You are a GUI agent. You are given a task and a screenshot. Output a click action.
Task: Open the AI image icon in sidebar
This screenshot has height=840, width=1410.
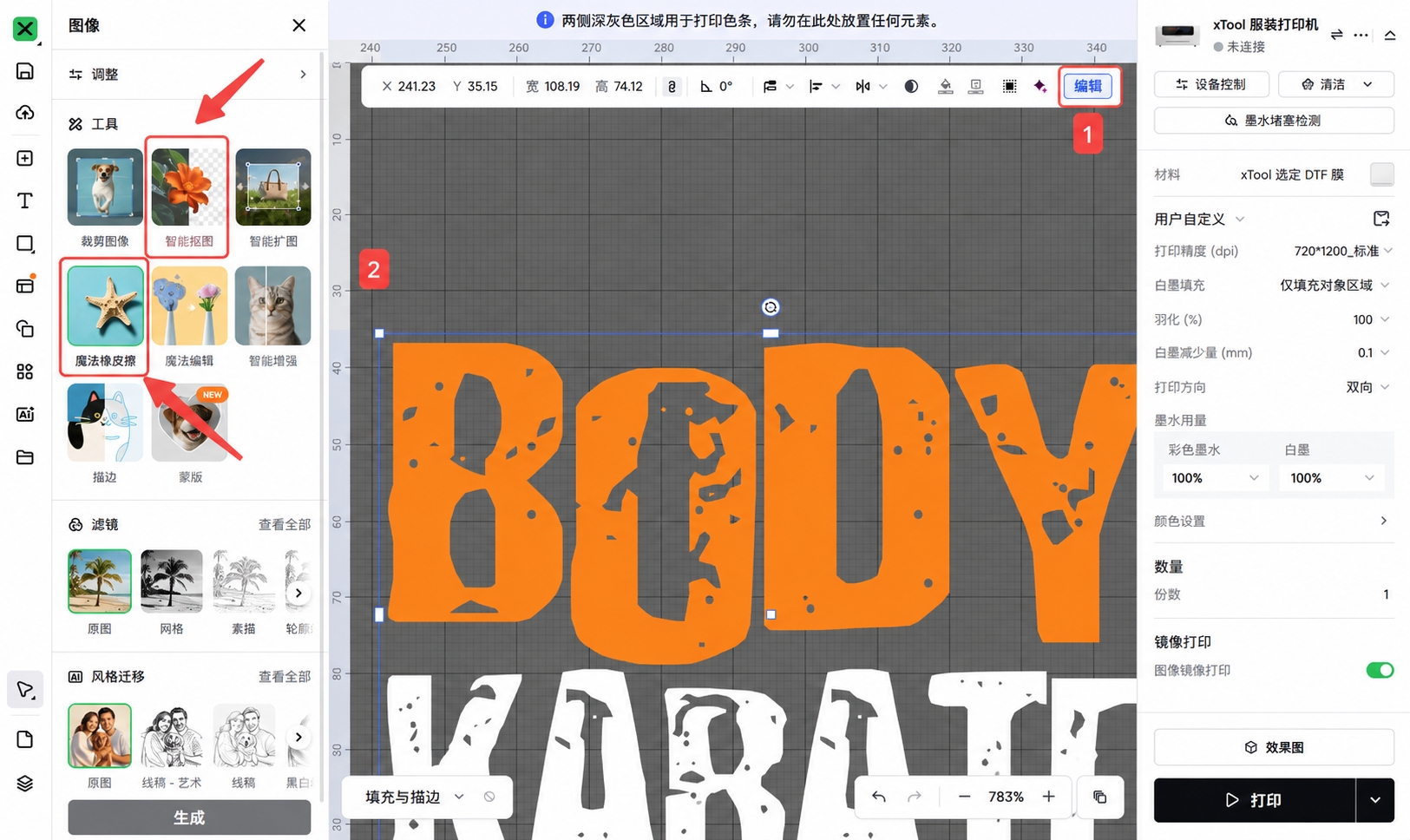click(x=25, y=414)
